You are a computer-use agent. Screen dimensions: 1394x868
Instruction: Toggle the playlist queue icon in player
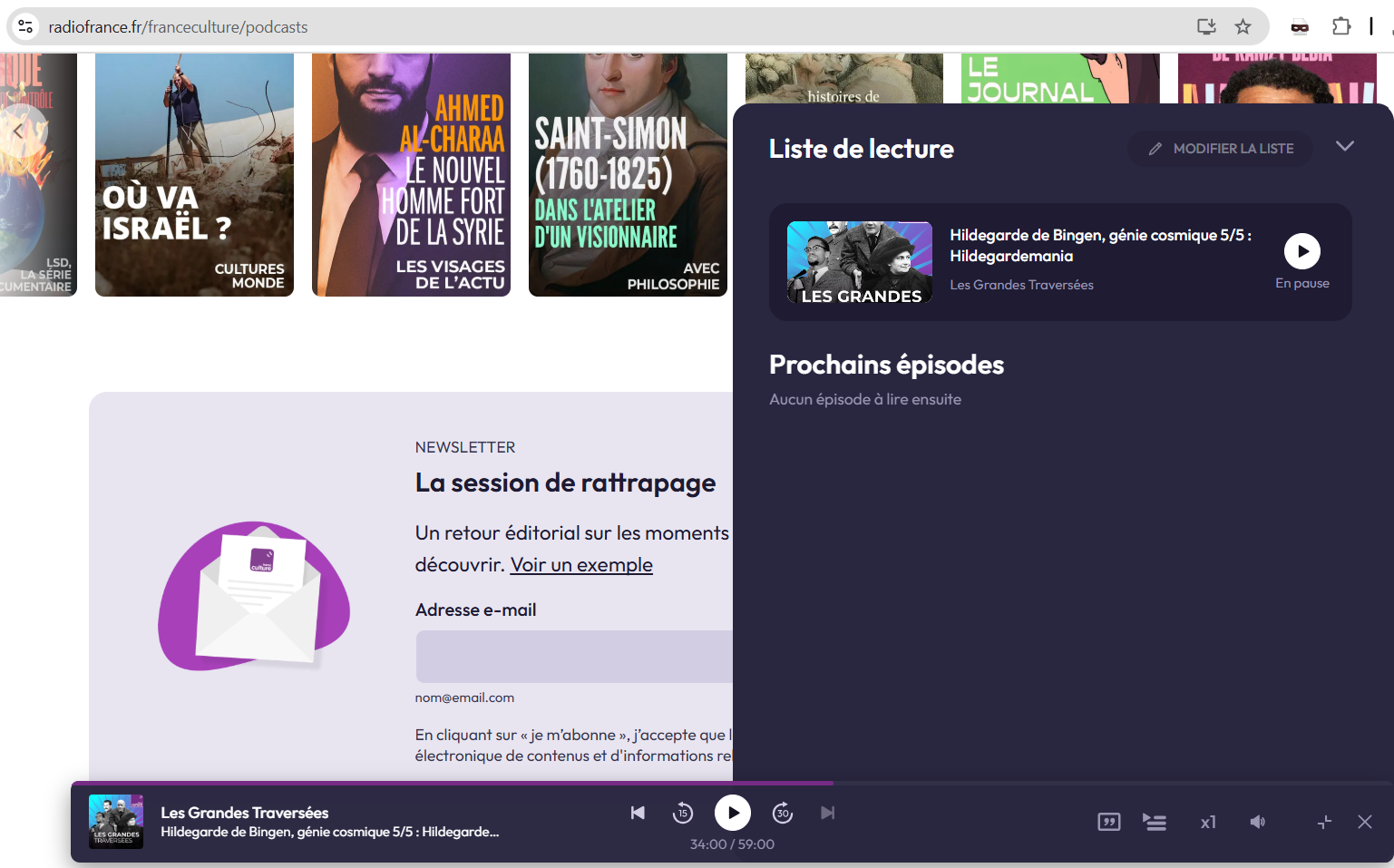[1155, 822]
